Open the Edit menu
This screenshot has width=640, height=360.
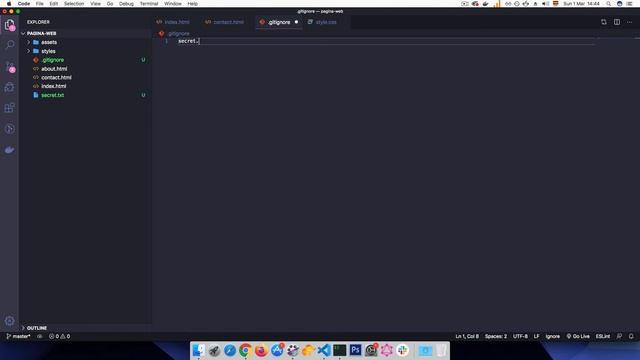pyautogui.click(x=53, y=4)
